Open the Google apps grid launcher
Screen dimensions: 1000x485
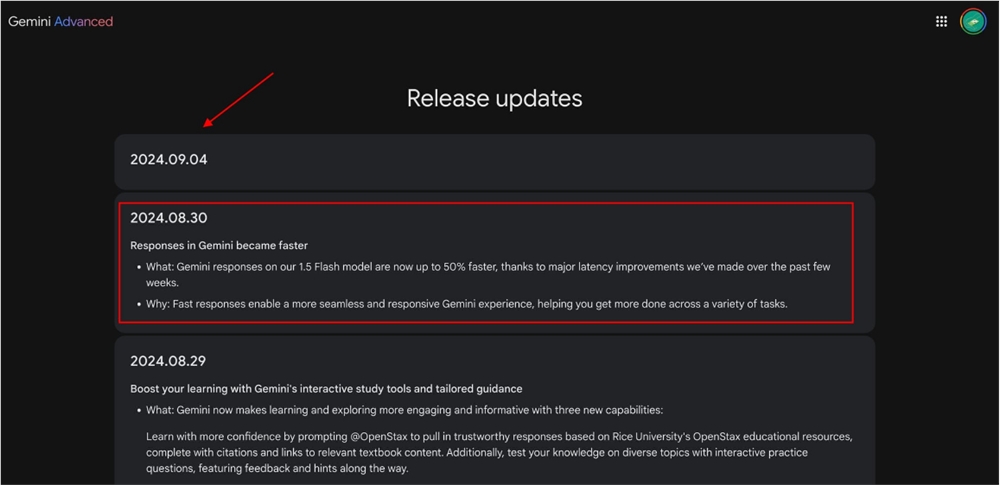(x=941, y=21)
